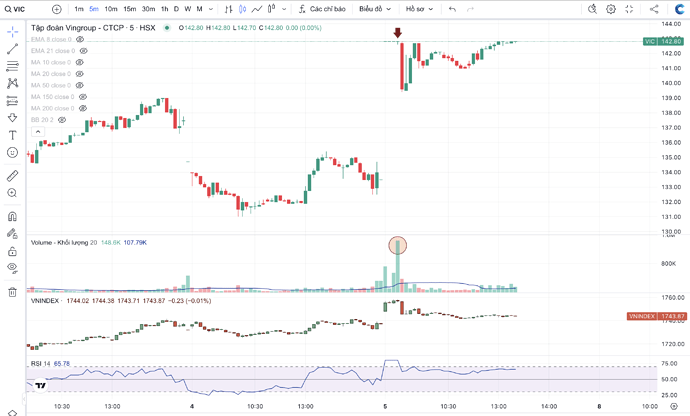Click the Tập đoàn Vingroup chart title
Image resolution: width=690 pixels, height=416 pixels.
point(93,28)
